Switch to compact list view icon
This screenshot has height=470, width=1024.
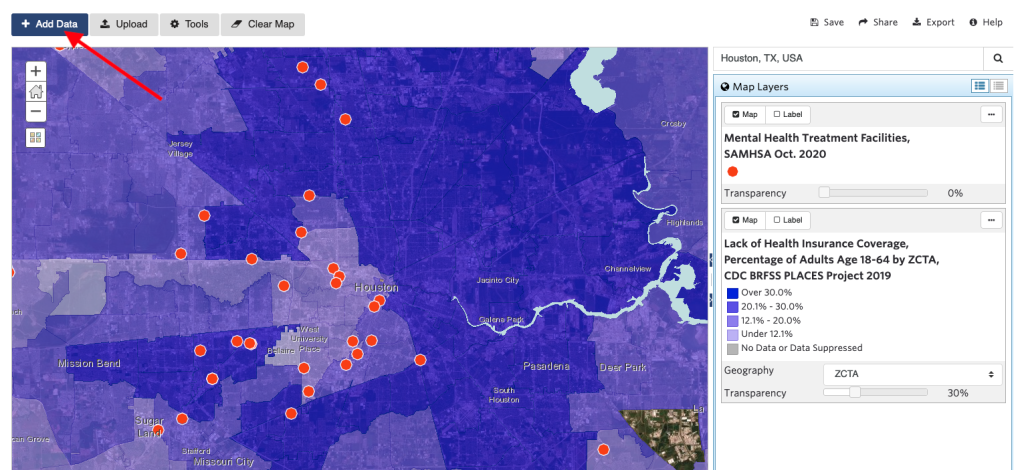998,86
